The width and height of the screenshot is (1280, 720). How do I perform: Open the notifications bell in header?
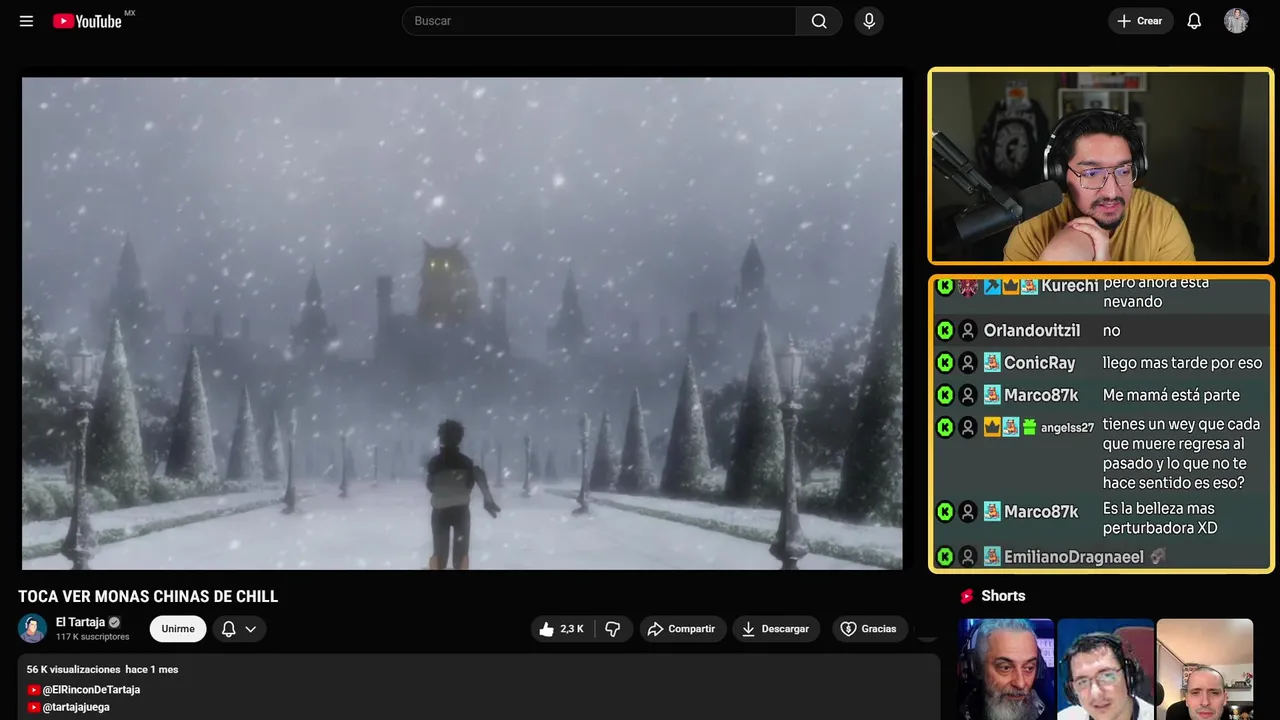[1194, 21]
